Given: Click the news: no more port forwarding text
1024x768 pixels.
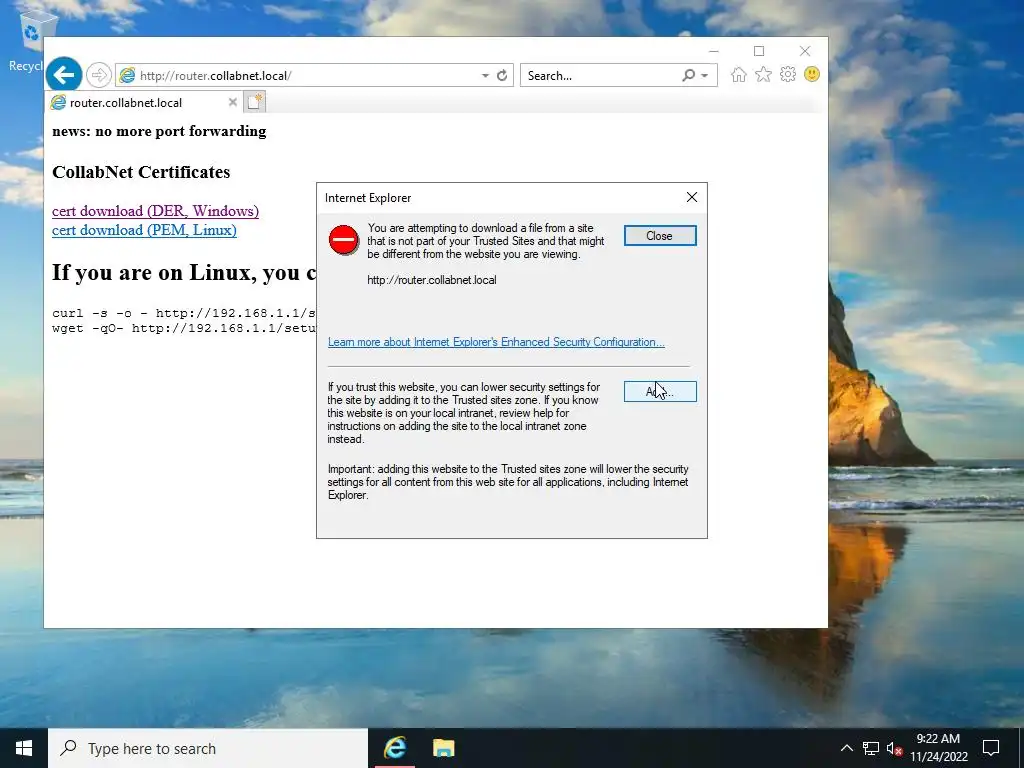Looking at the screenshot, I should pos(159,131).
